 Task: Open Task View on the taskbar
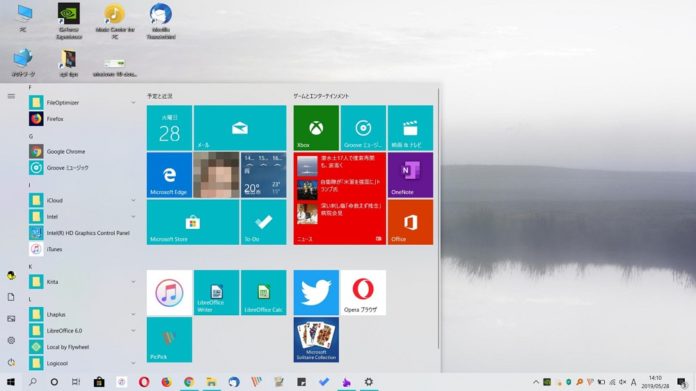(76, 382)
